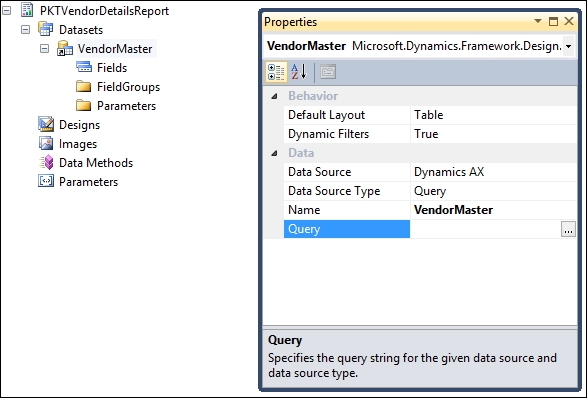Select the Data Methods icon
The image size is (587, 398).
[x=46, y=162]
